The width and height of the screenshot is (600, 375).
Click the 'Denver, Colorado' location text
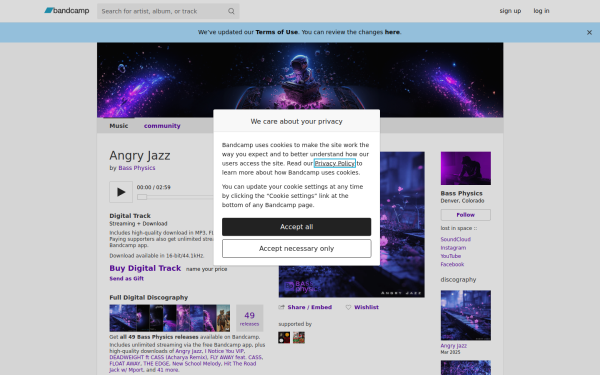(x=462, y=201)
